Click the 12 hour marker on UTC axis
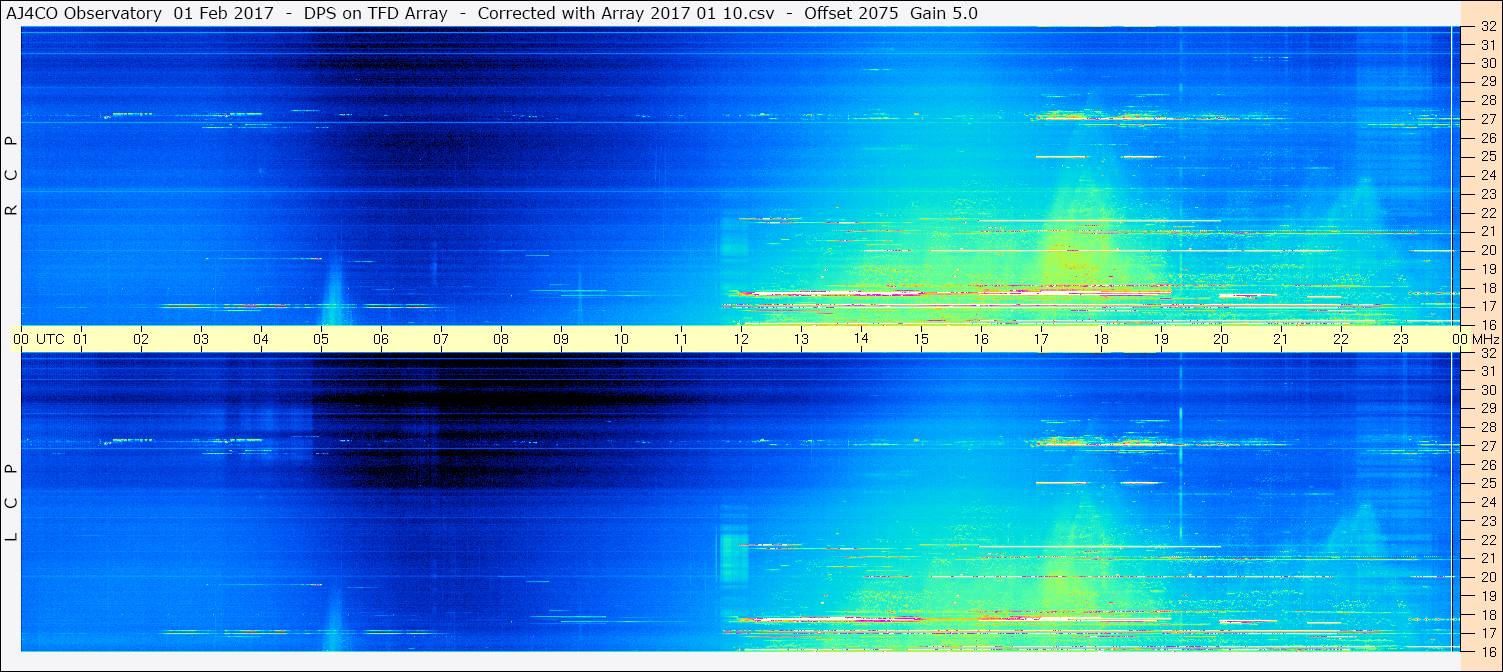Image resolution: width=1503 pixels, height=672 pixels. [741, 339]
